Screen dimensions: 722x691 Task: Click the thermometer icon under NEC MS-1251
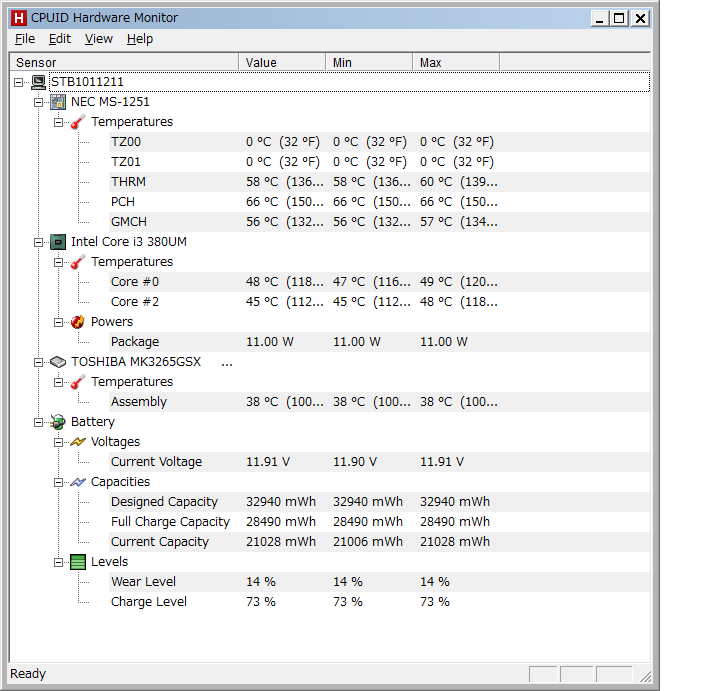[x=78, y=122]
